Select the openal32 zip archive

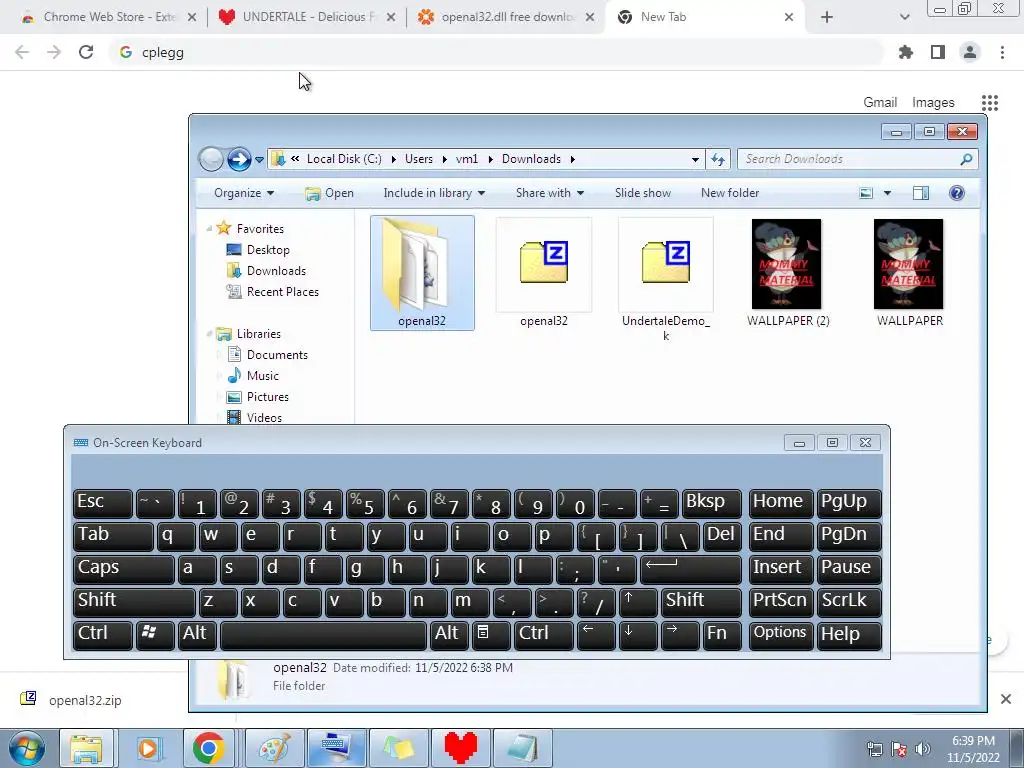point(544,273)
